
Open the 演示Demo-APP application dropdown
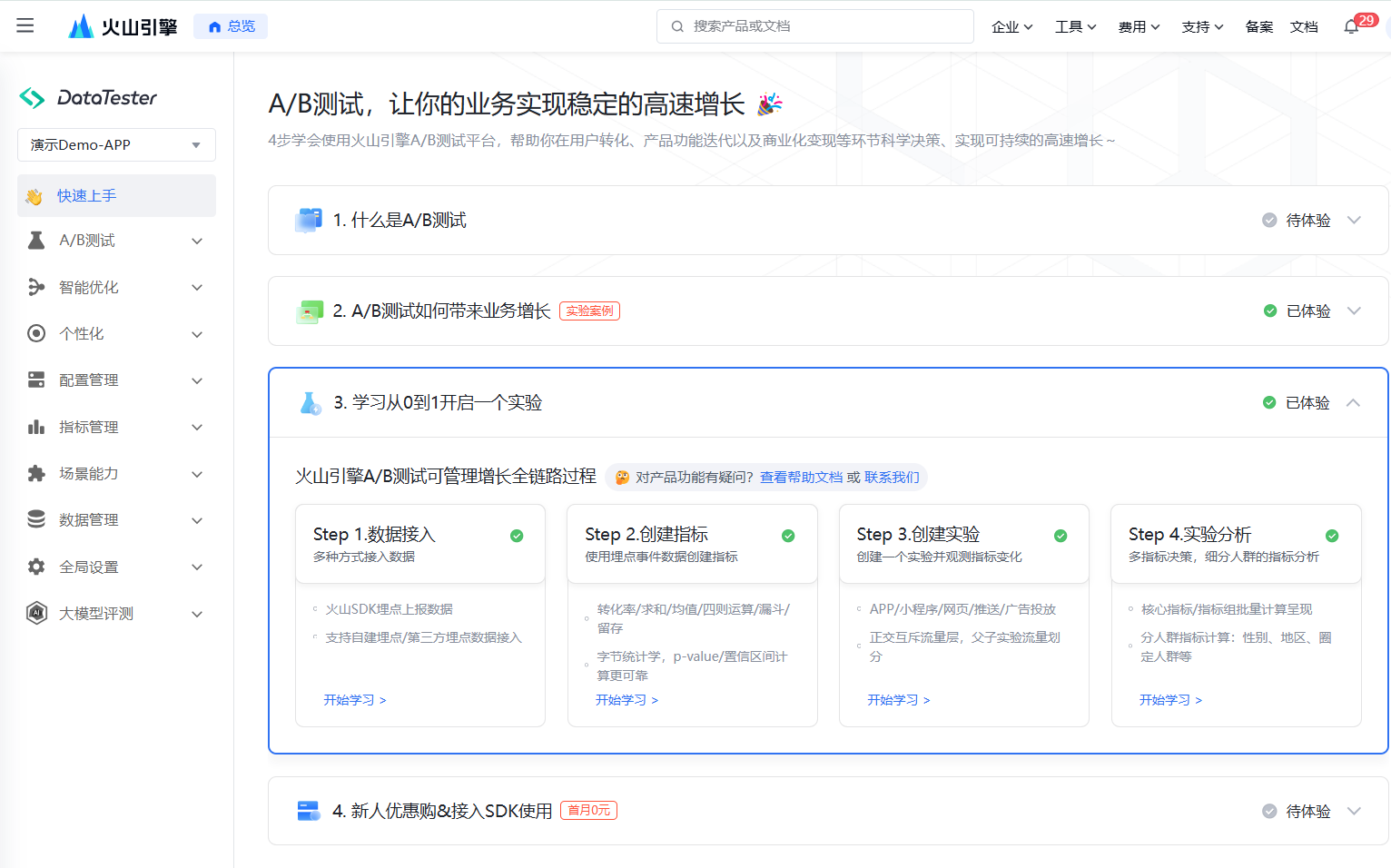pyautogui.click(x=116, y=145)
